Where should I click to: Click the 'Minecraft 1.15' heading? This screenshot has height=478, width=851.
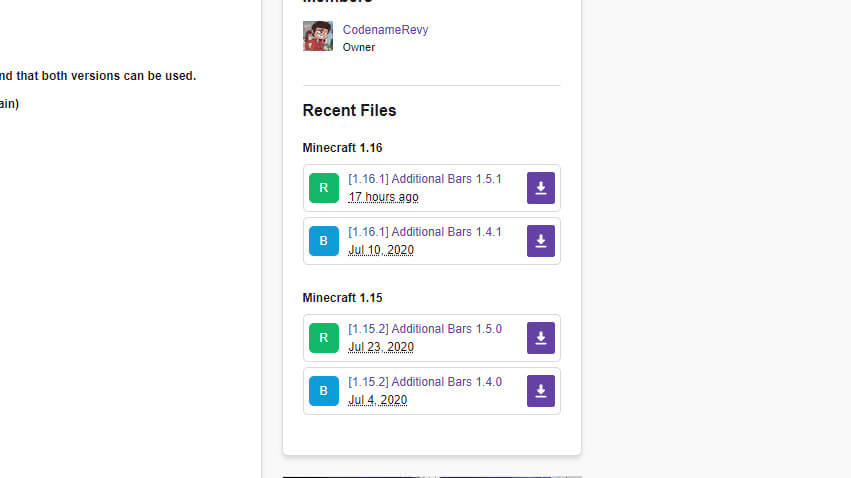[x=342, y=298]
